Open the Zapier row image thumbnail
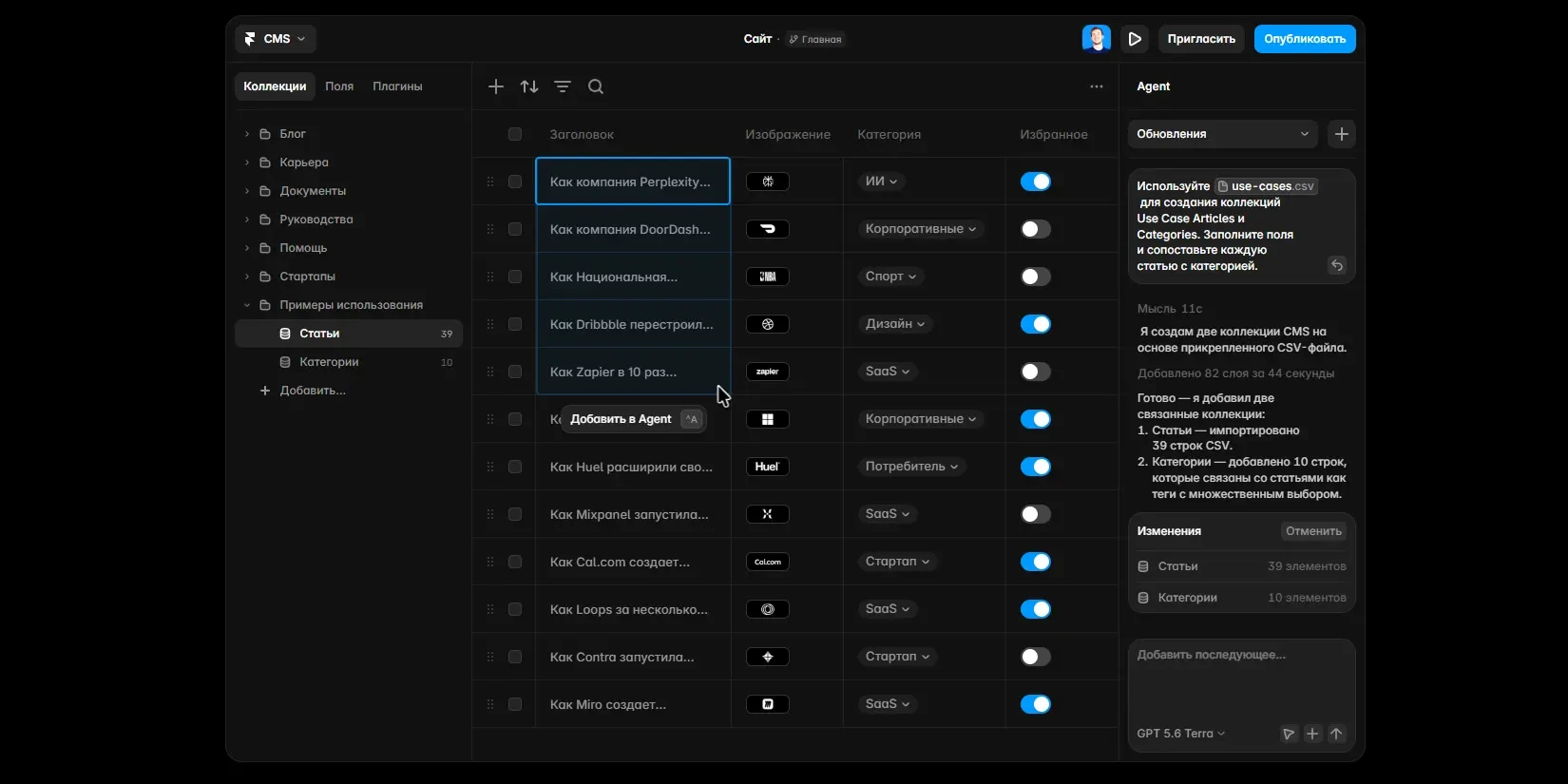This screenshot has height=784, width=1568. click(x=768, y=372)
